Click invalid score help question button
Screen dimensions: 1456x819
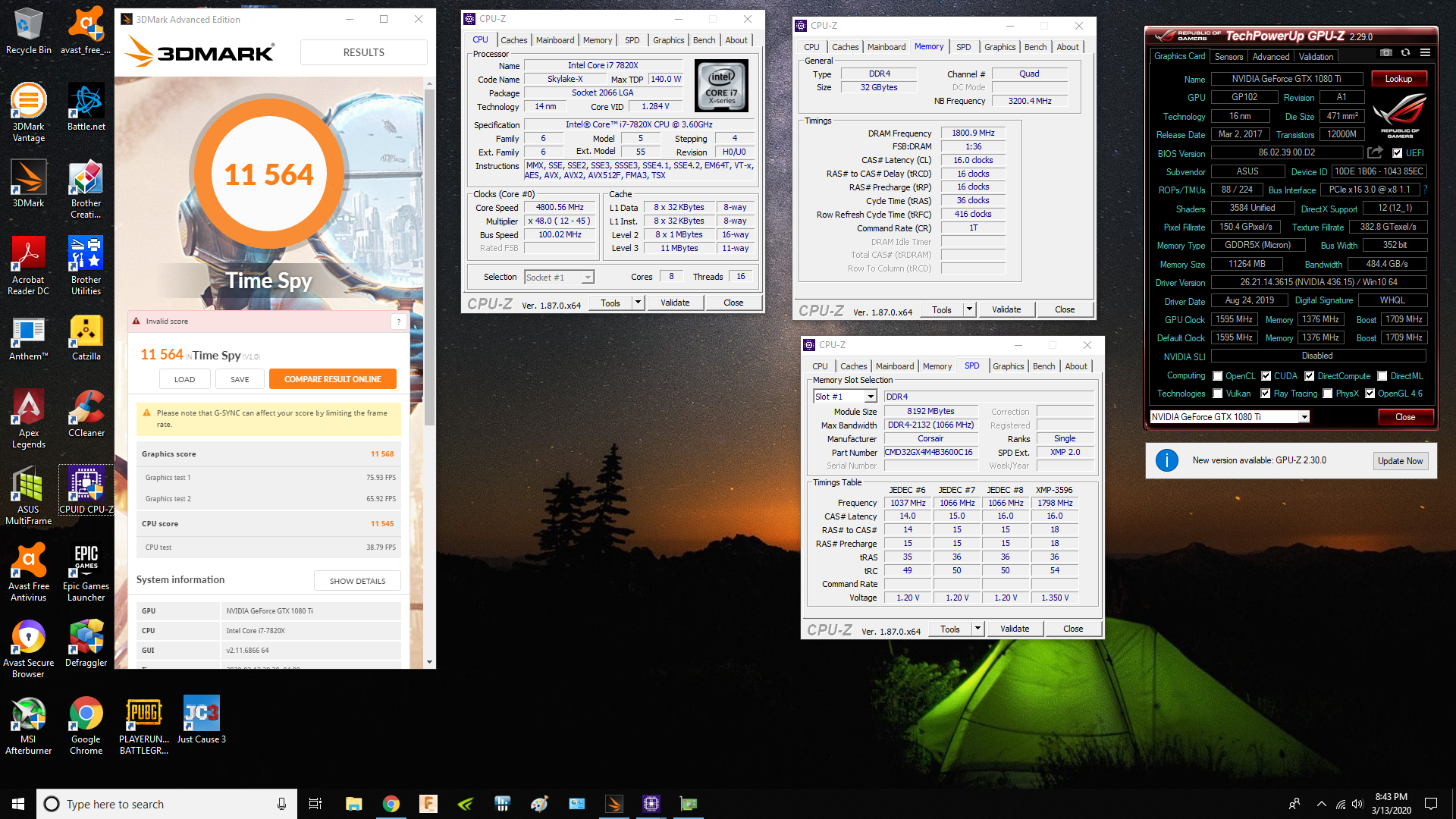[x=399, y=322]
